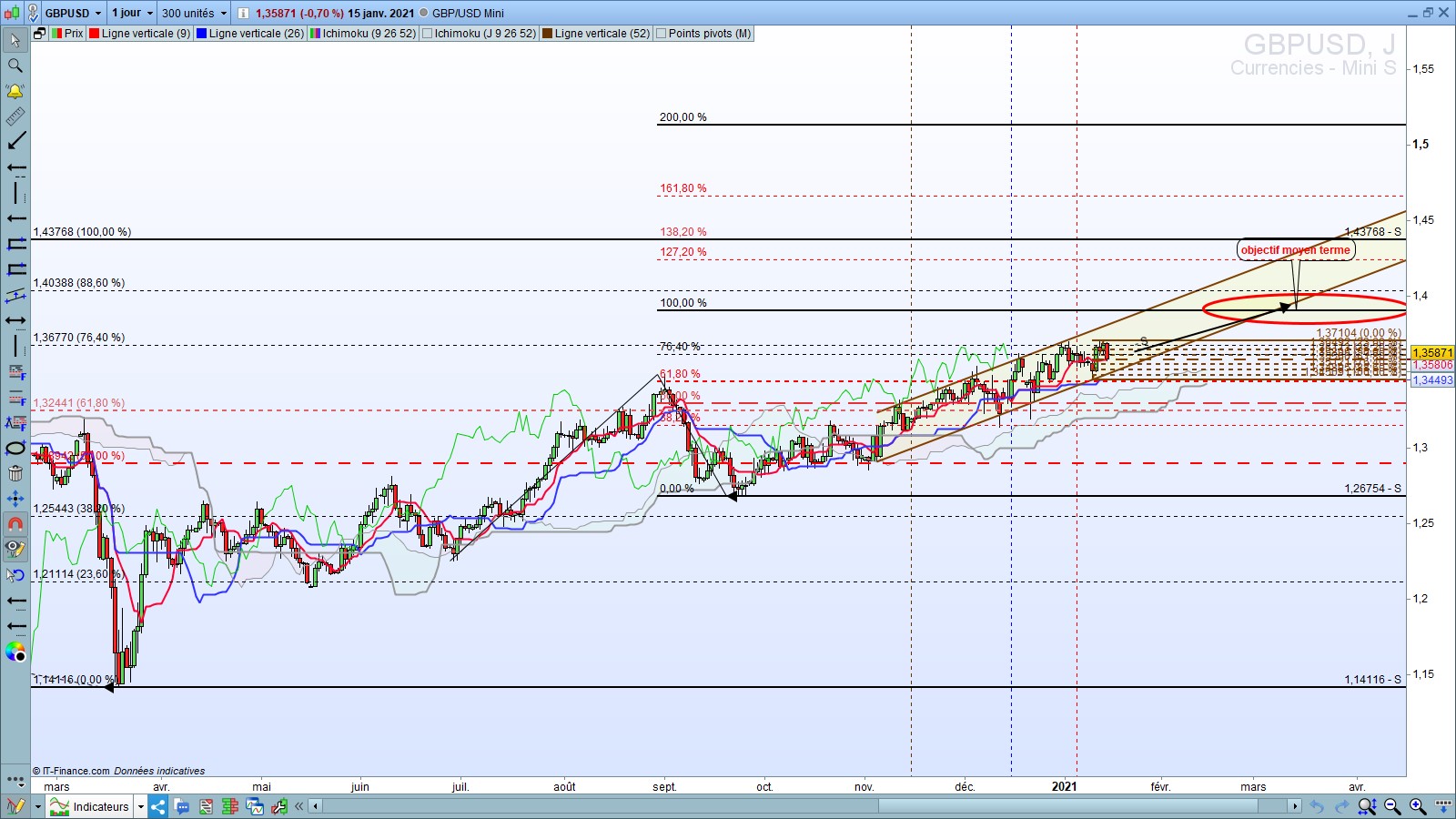Open the alert bell tool
1456x819 pixels.
(15, 91)
